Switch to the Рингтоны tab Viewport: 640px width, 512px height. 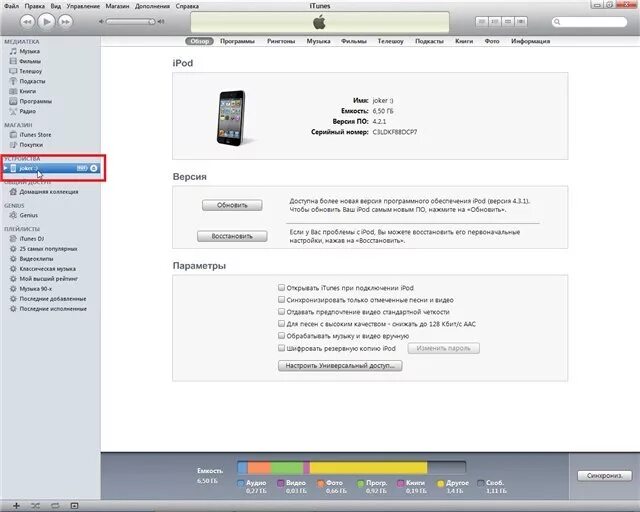(x=281, y=41)
